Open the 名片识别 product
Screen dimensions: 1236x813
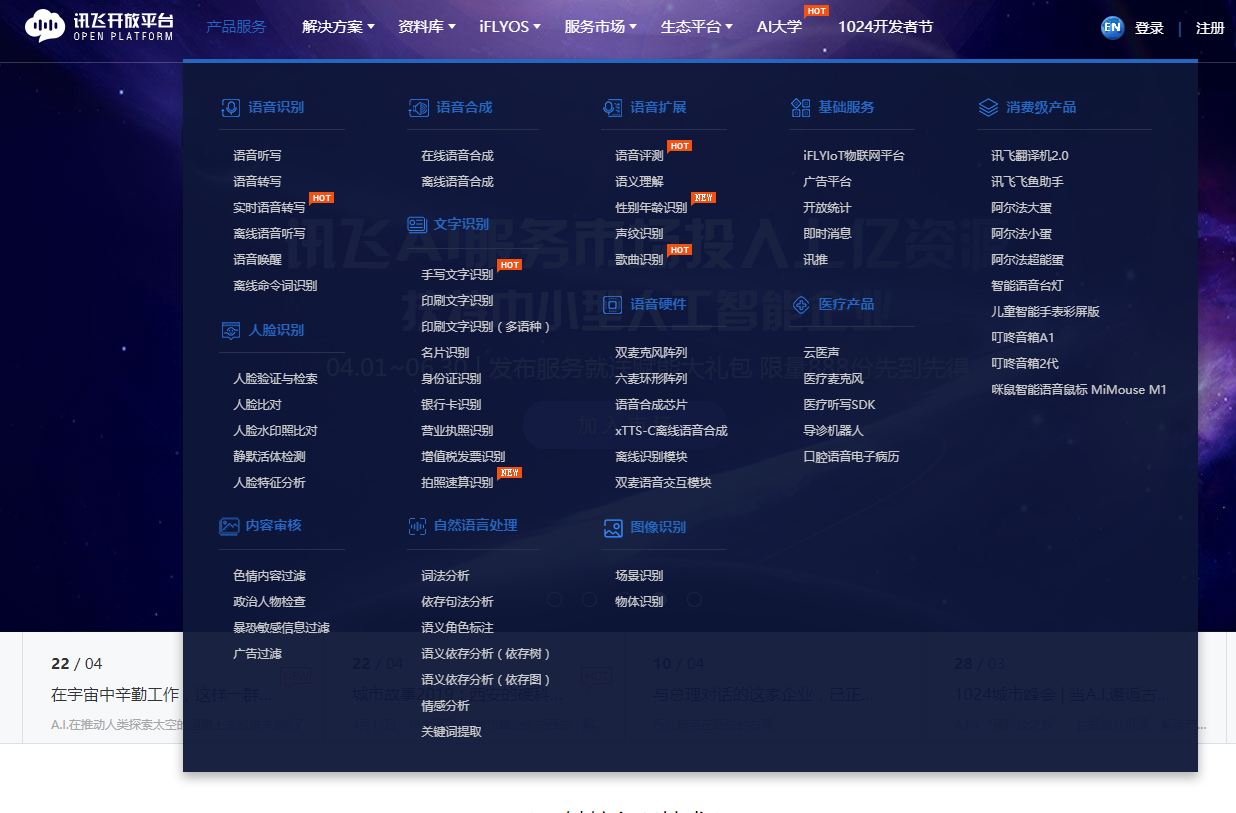click(445, 353)
